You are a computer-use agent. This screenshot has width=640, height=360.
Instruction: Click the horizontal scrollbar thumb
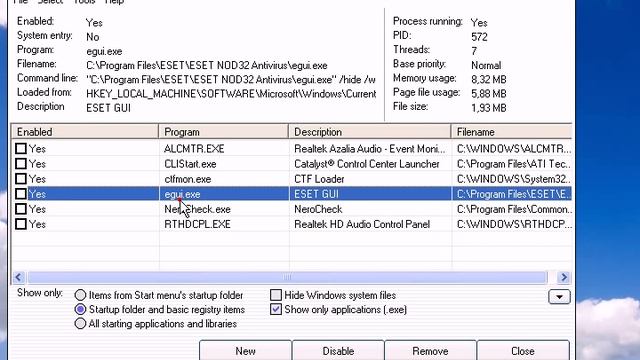[x=287, y=278]
